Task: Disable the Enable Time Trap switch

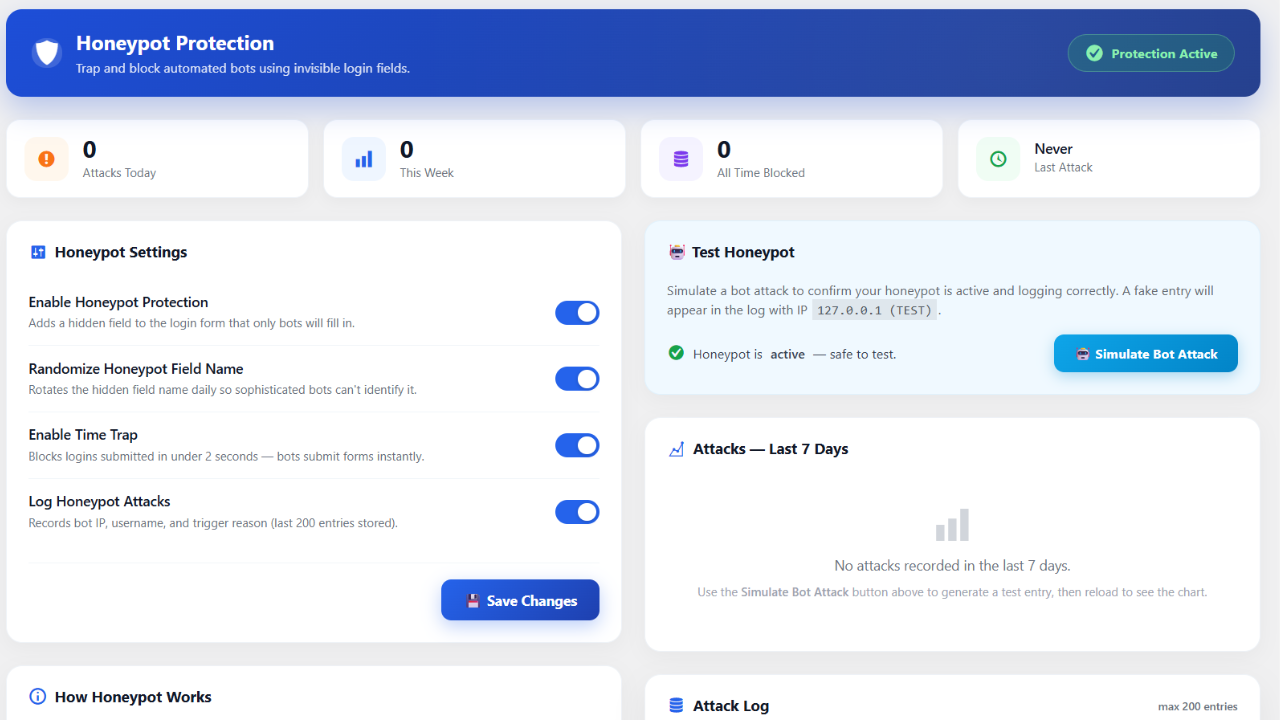Action: click(x=577, y=445)
